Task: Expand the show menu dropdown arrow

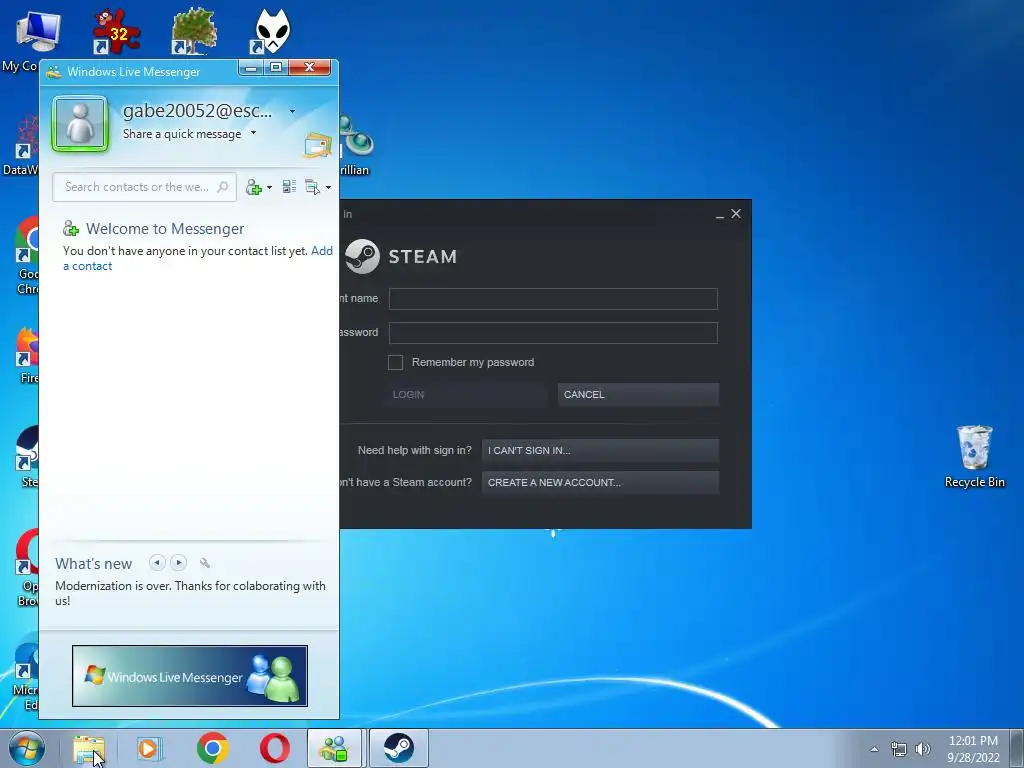Action: tap(328, 188)
